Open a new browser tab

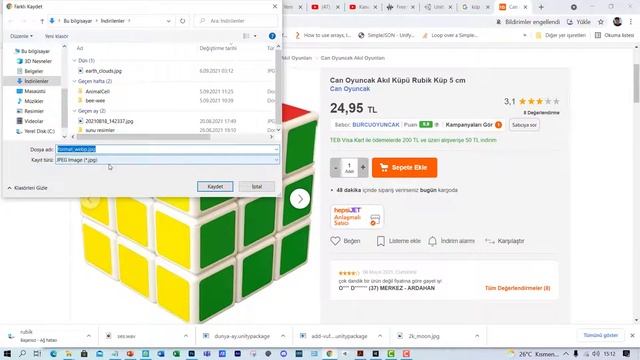[x=541, y=7]
